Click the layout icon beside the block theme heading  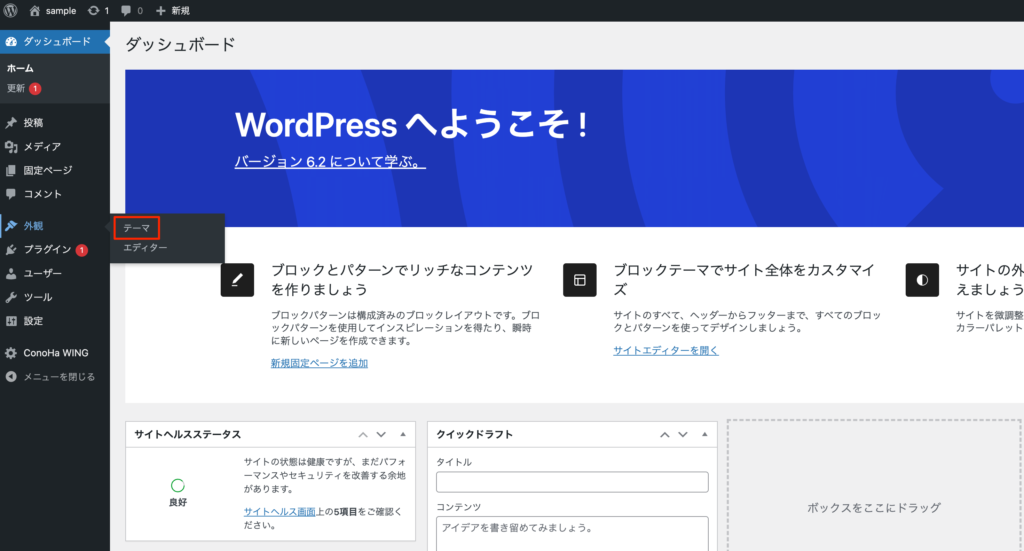tap(579, 280)
